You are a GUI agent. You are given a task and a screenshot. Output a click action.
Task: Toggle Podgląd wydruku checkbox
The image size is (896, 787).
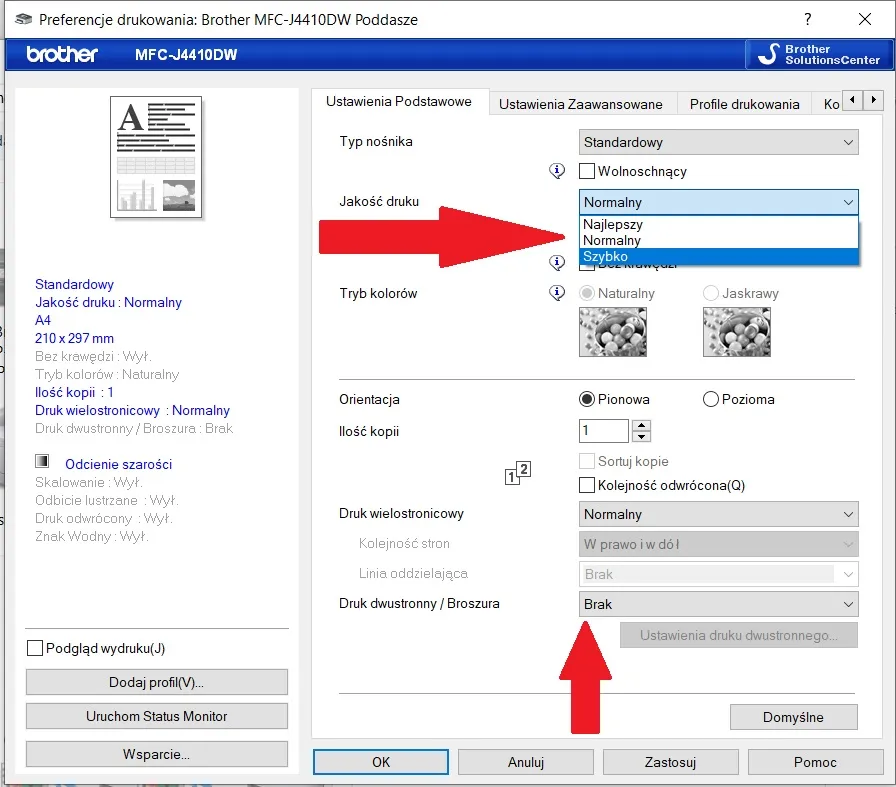point(35,648)
